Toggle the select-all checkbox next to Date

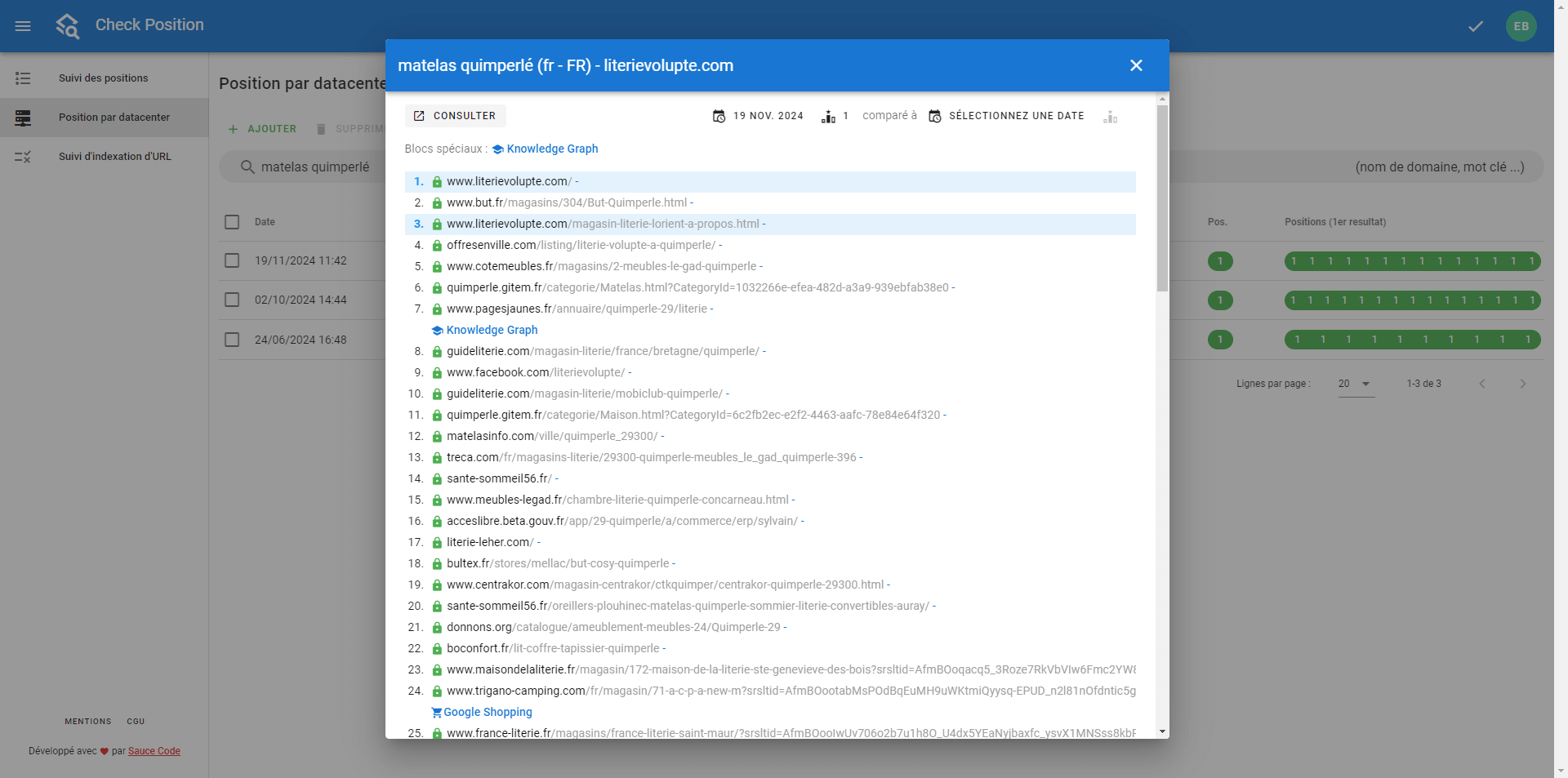232,222
